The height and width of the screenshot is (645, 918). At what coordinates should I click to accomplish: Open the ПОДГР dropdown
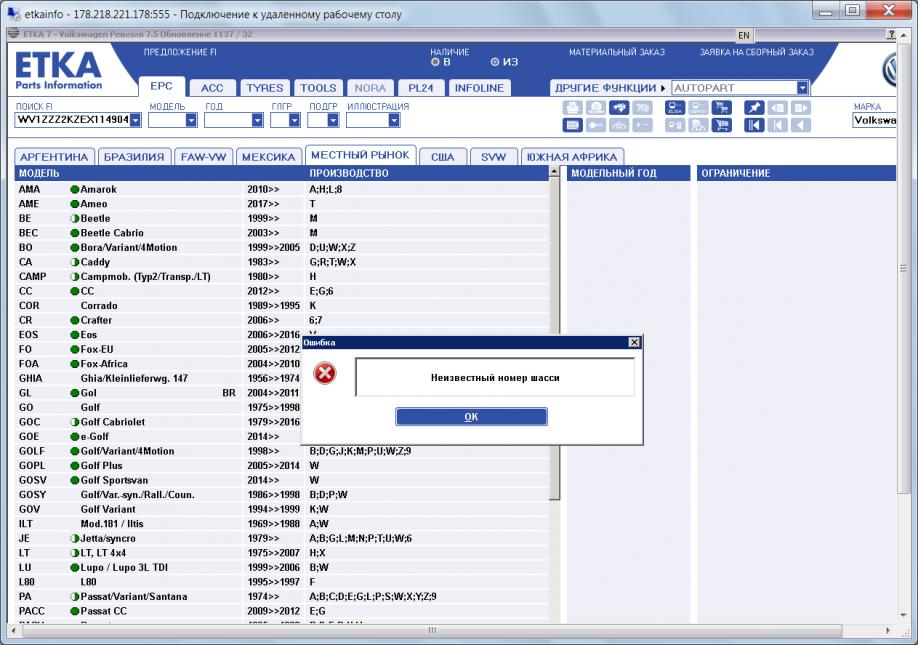click(333, 120)
